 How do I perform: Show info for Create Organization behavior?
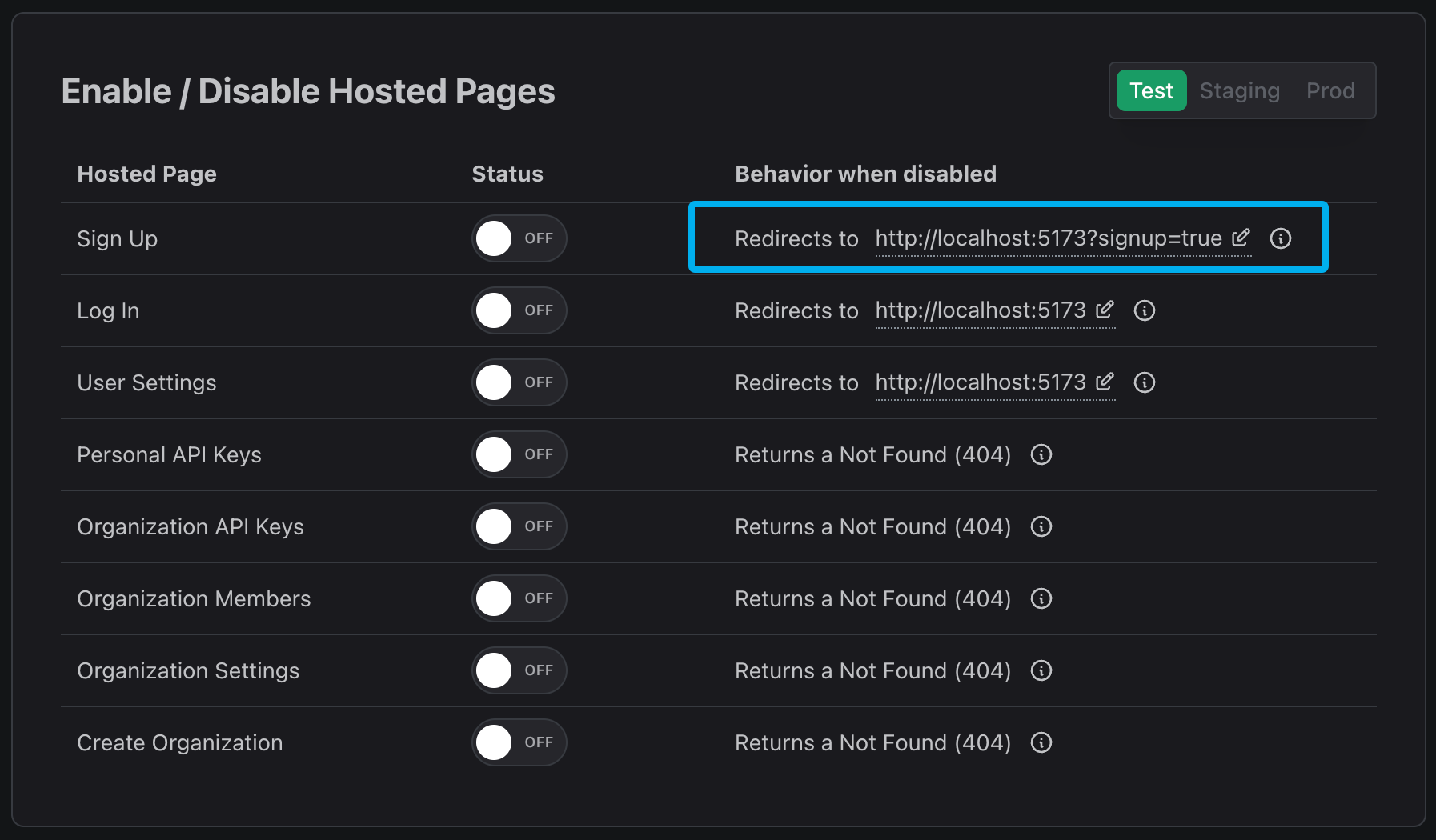point(1041,742)
